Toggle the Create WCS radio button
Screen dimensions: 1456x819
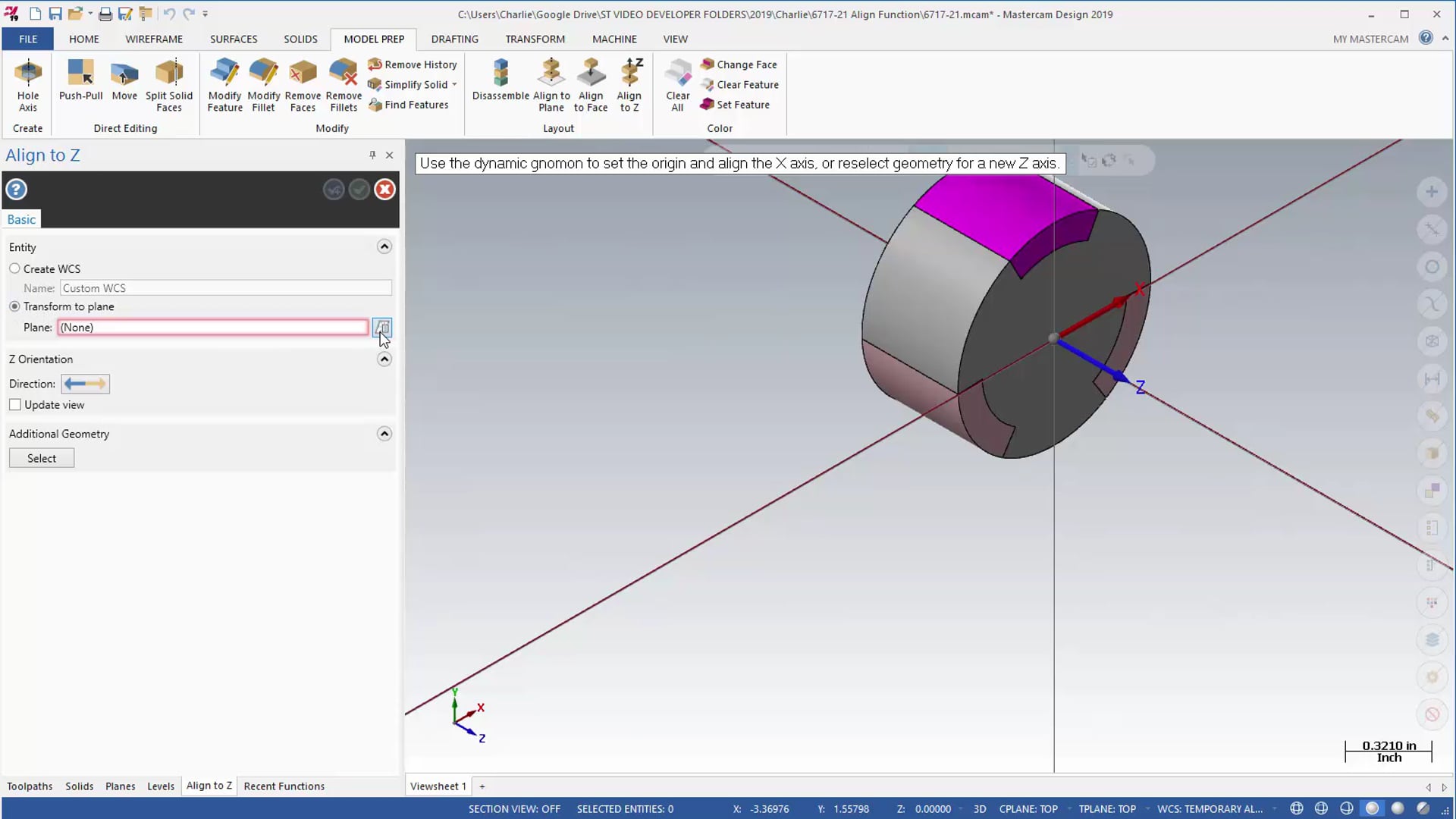(15, 268)
